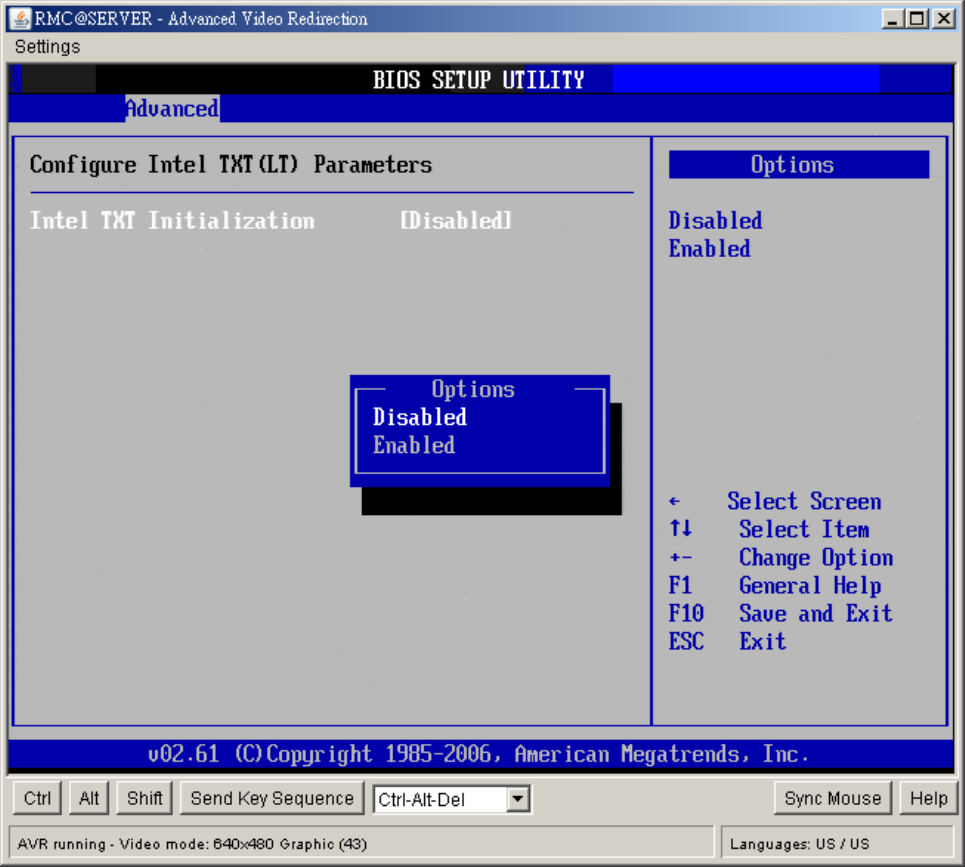Image resolution: width=965 pixels, height=867 pixels.
Task: Click Disabled in the right Options panel
Action: click(x=715, y=220)
